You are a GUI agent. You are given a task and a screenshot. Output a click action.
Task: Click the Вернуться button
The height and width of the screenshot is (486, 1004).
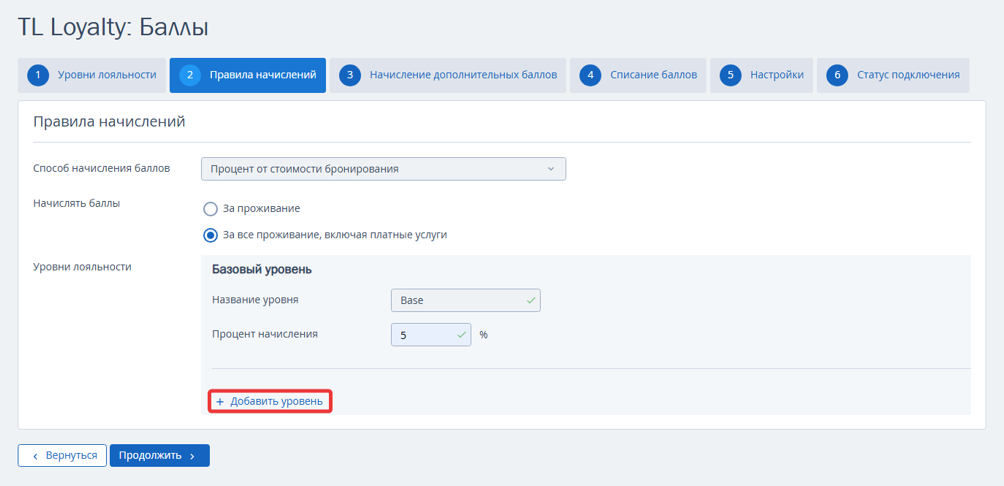(62, 456)
